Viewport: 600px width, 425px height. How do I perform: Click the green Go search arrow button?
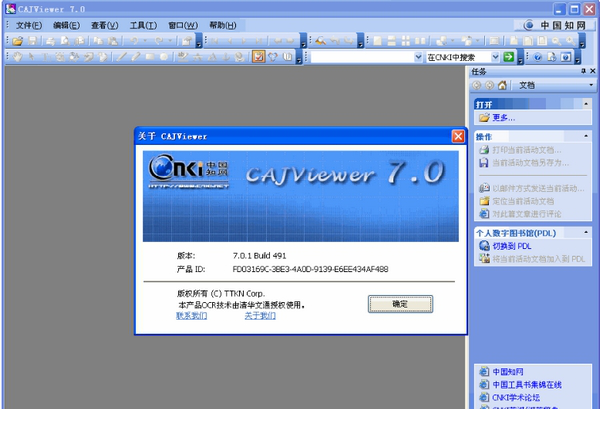509,57
